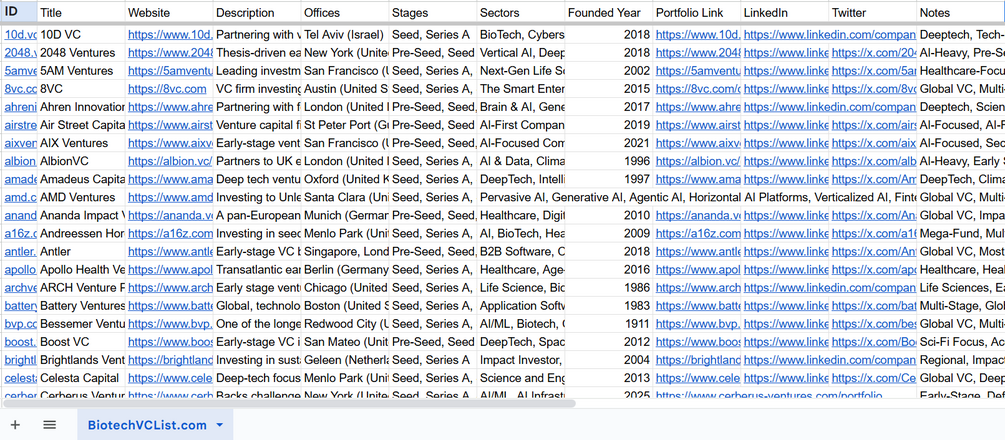The height and width of the screenshot is (440, 1005).
Task: Select the Twitter column header
Action: coord(872,12)
